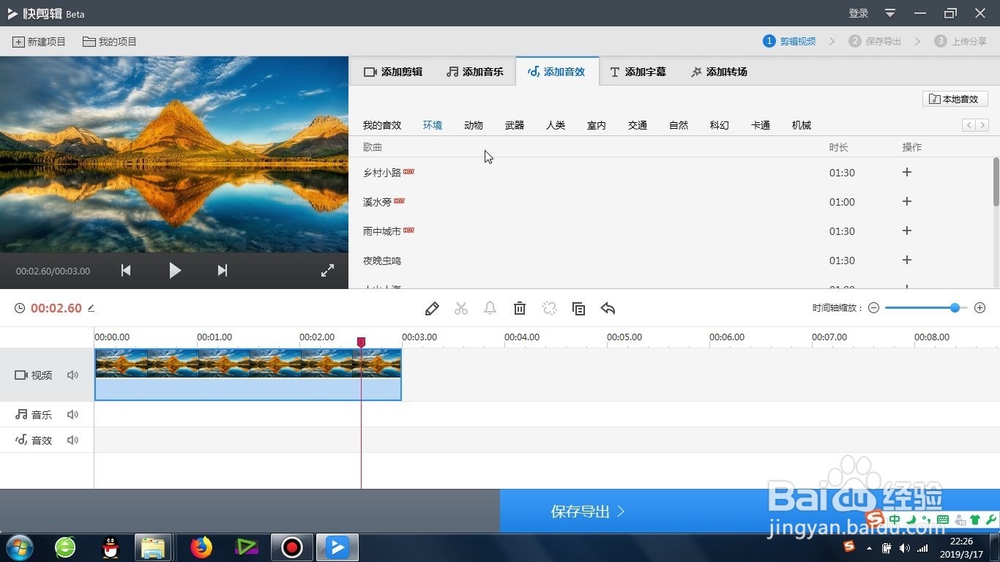Image resolution: width=1000 pixels, height=562 pixels.
Task: Zoom in timeline with plus icon
Action: (x=980, y=308)
